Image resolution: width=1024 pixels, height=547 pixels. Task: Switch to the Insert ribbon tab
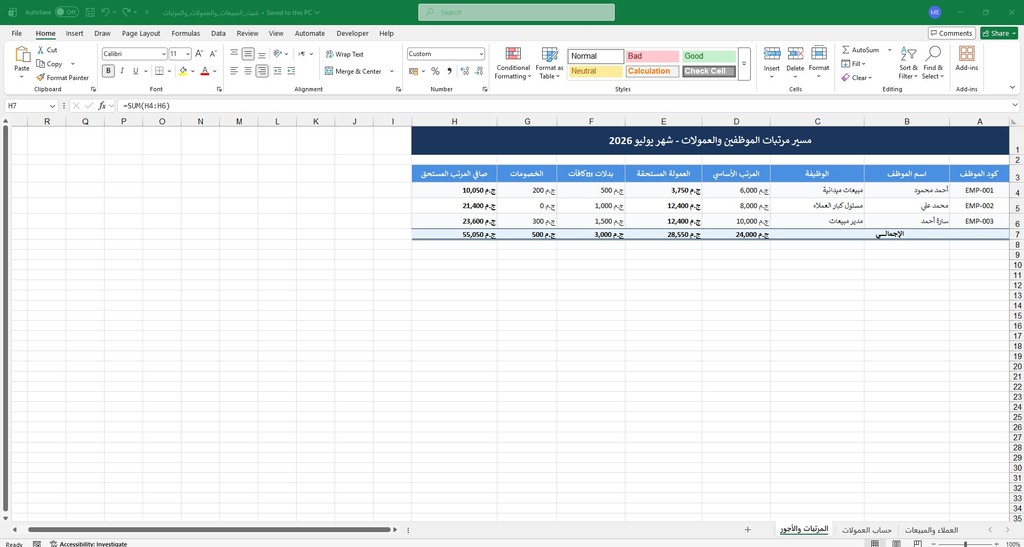(74, 33)
